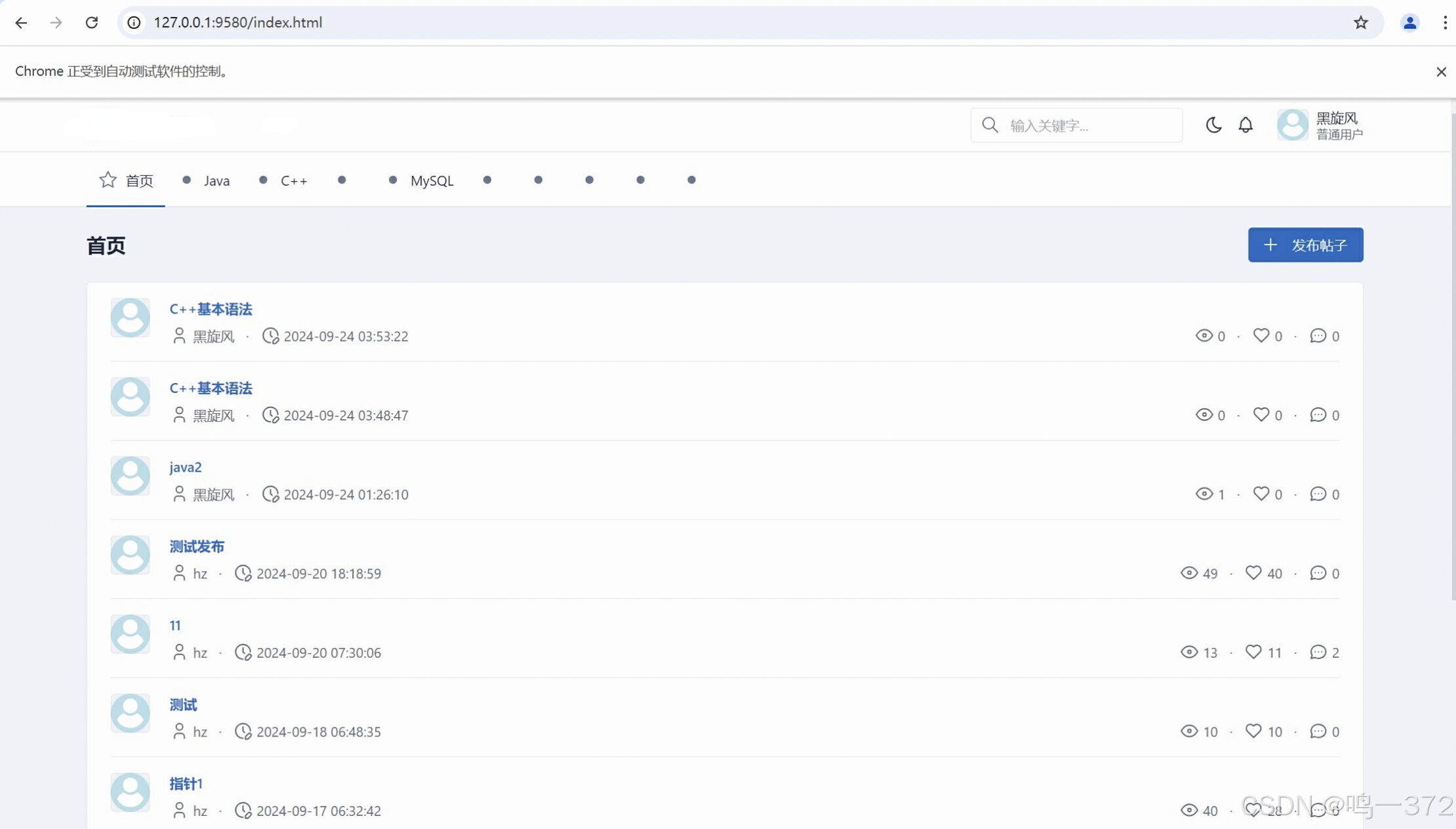1456x829 pixels.
Task: Click the 黑旋风 user avatar in header
Action: [1292, 125]
